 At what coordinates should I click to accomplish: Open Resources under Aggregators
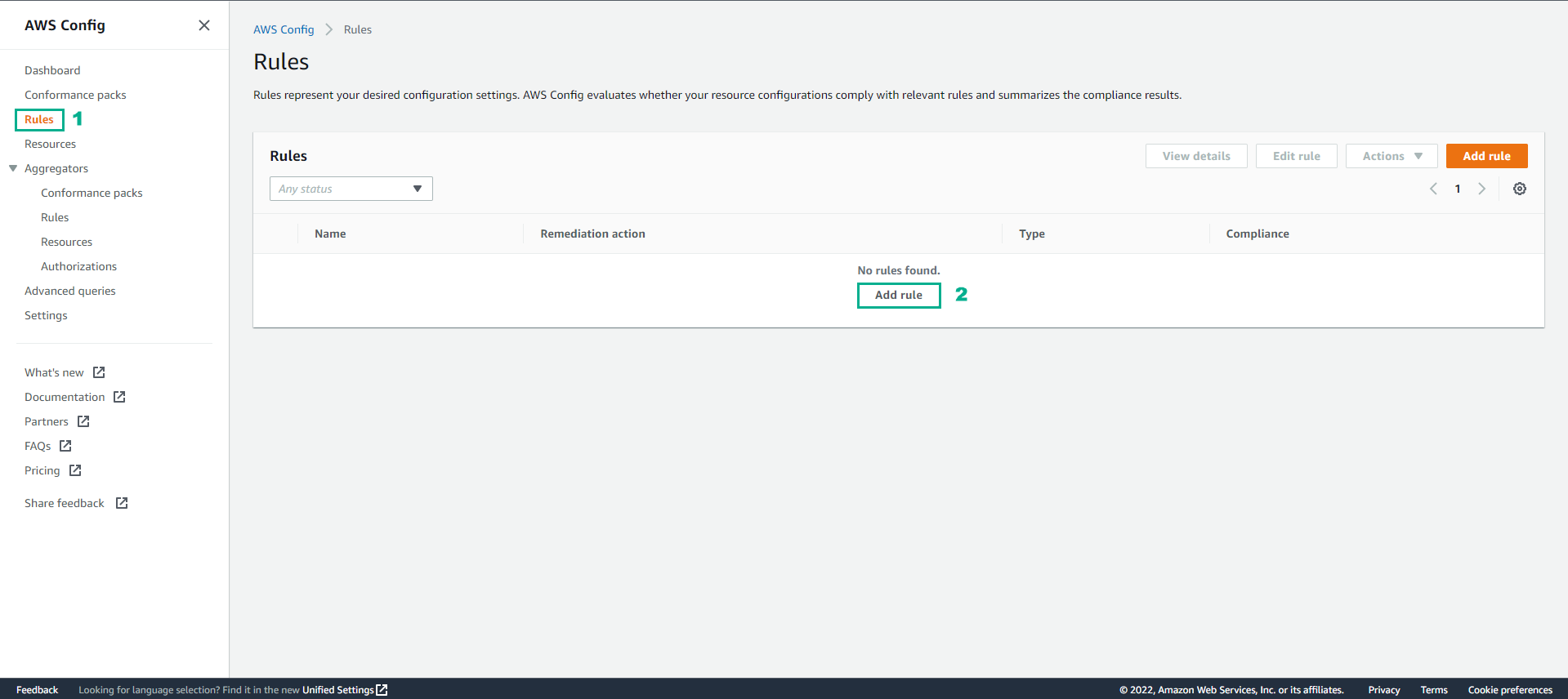tap(66, 242)
